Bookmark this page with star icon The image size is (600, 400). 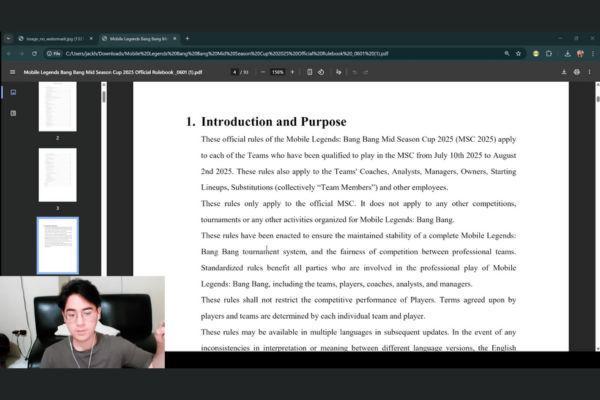(x=518, y=54)
